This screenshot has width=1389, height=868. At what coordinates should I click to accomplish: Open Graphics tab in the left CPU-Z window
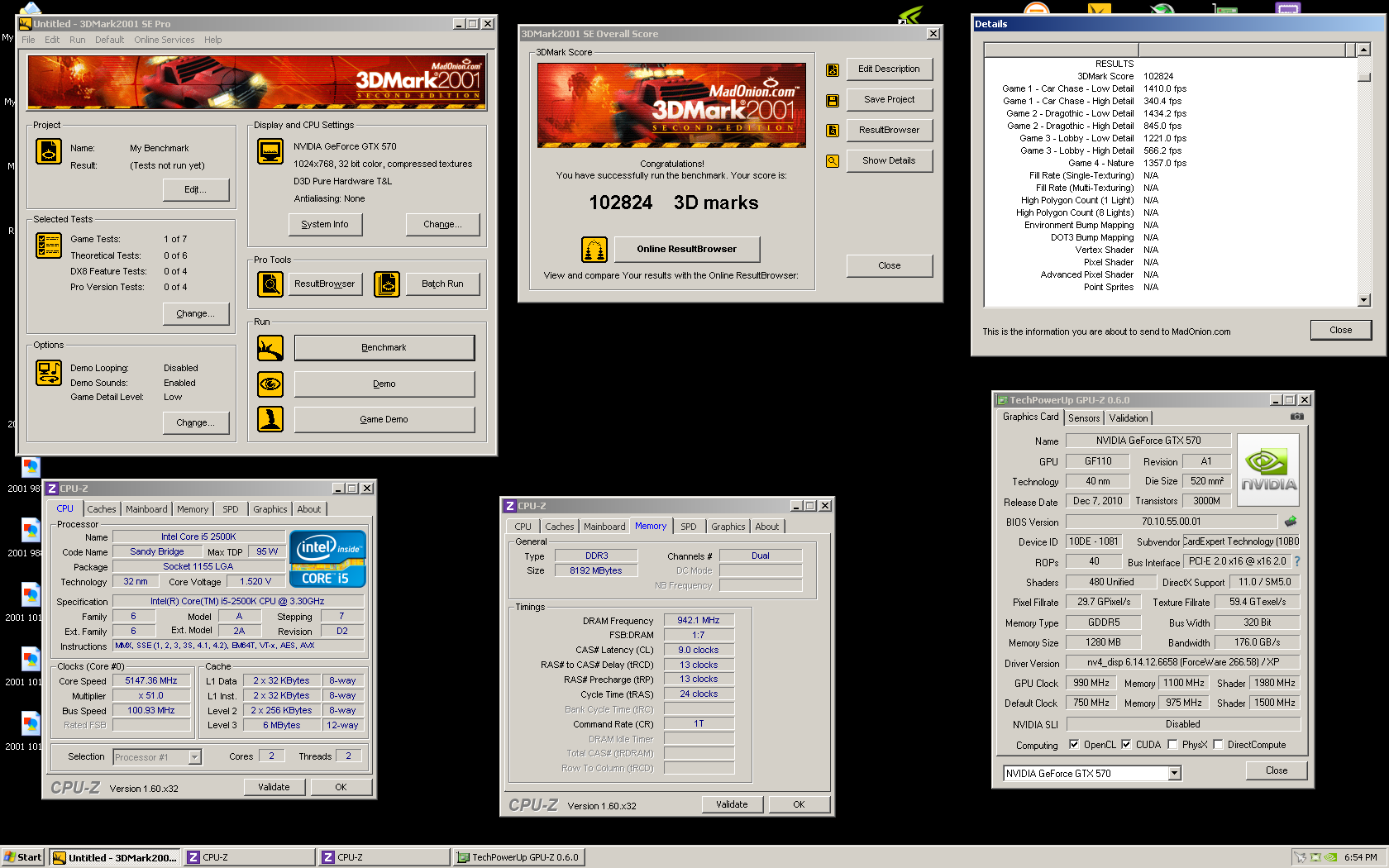(x=270, y=509)
